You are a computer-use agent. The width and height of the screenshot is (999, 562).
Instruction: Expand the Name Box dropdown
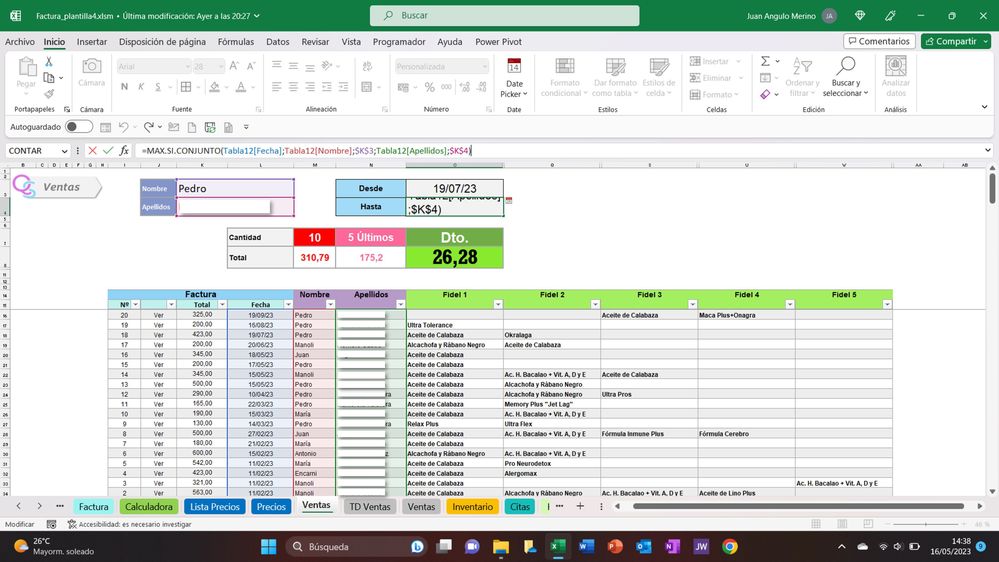tap(64, 151)
